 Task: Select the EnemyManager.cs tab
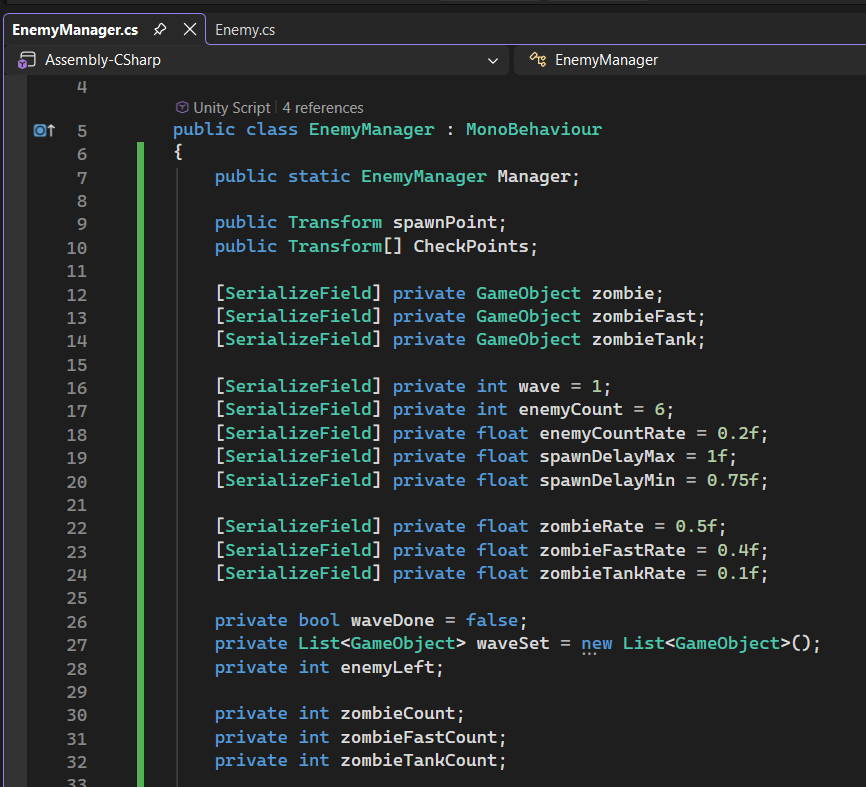point(75,30)
